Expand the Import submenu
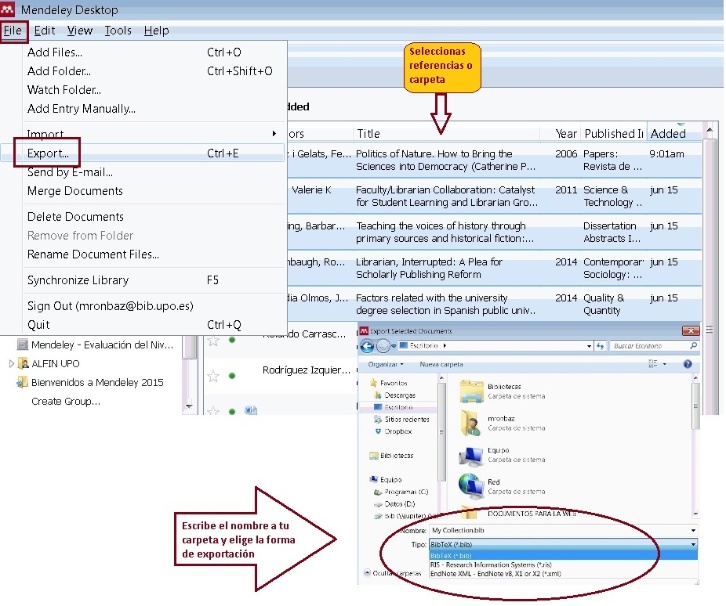726x606 pixels. [143, 134]
